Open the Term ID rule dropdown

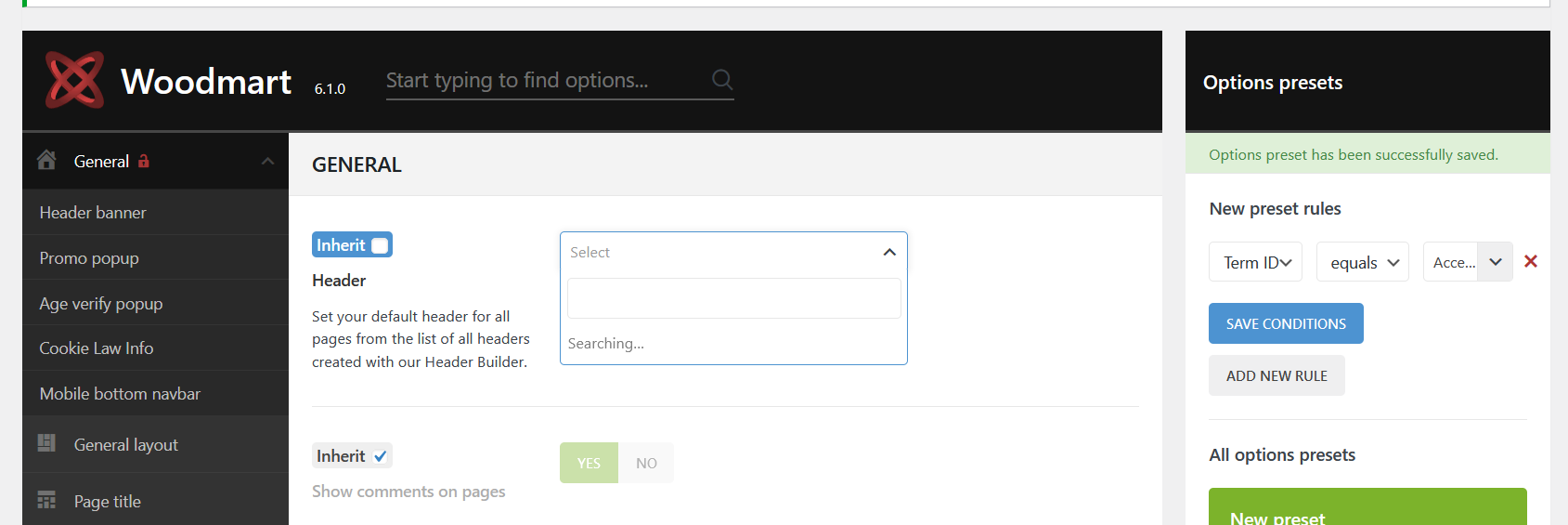[x=1255, y=262]
